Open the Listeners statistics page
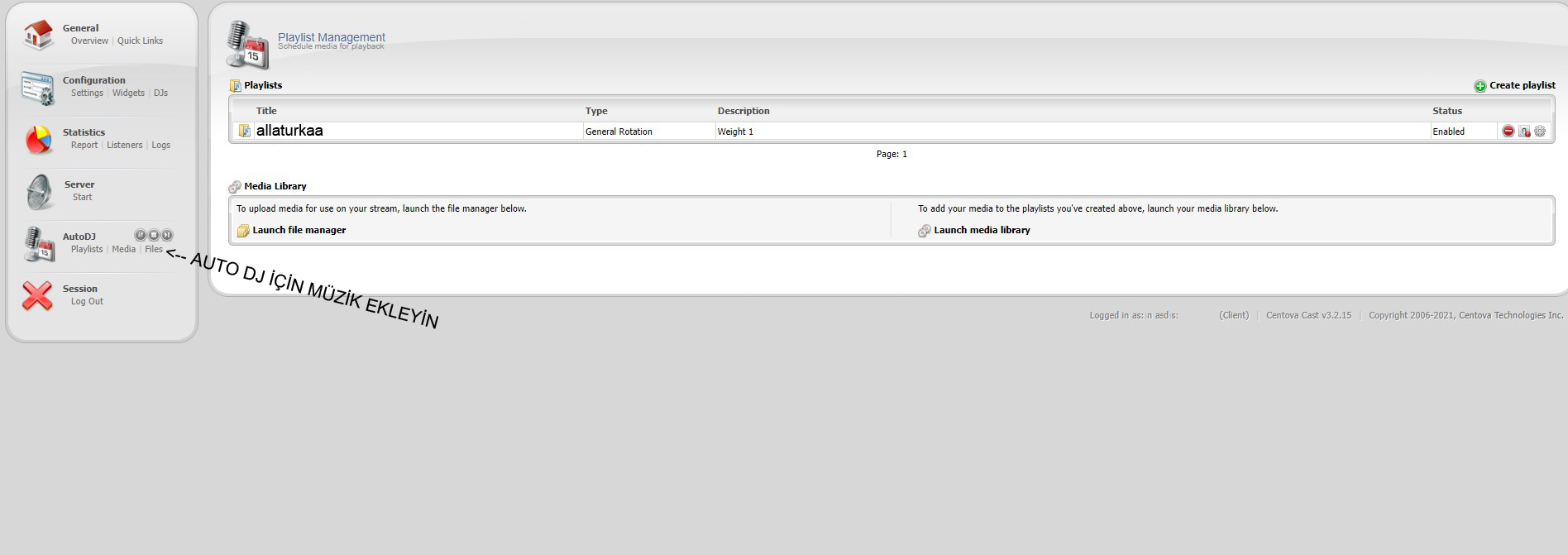Viewport: 1568px width, 555px height. tap(125, 145)
